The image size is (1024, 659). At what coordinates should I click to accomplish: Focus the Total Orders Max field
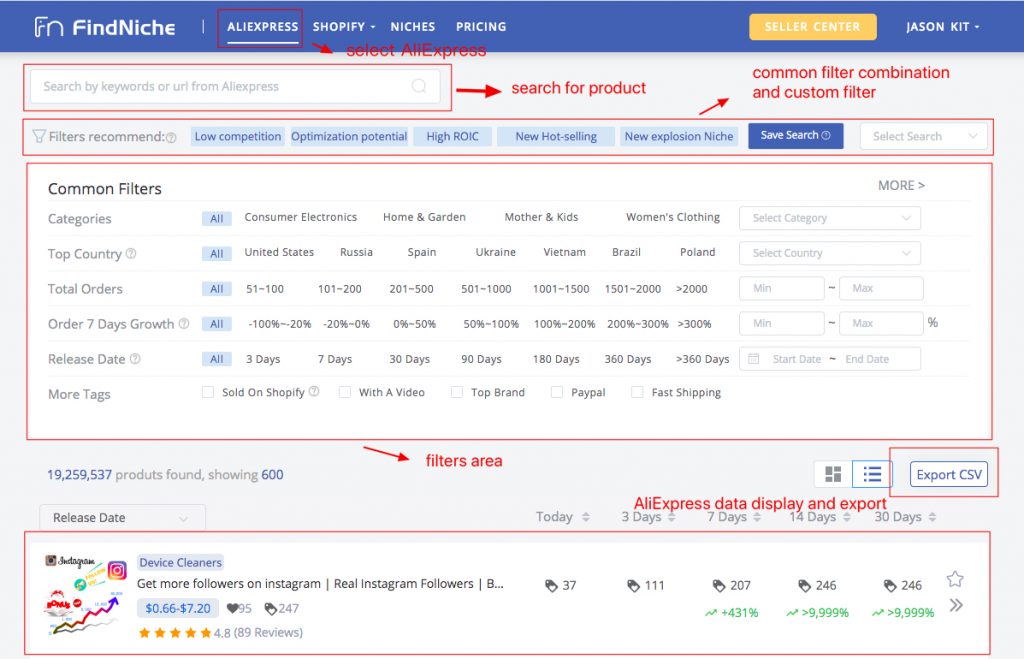click(881, 288)
